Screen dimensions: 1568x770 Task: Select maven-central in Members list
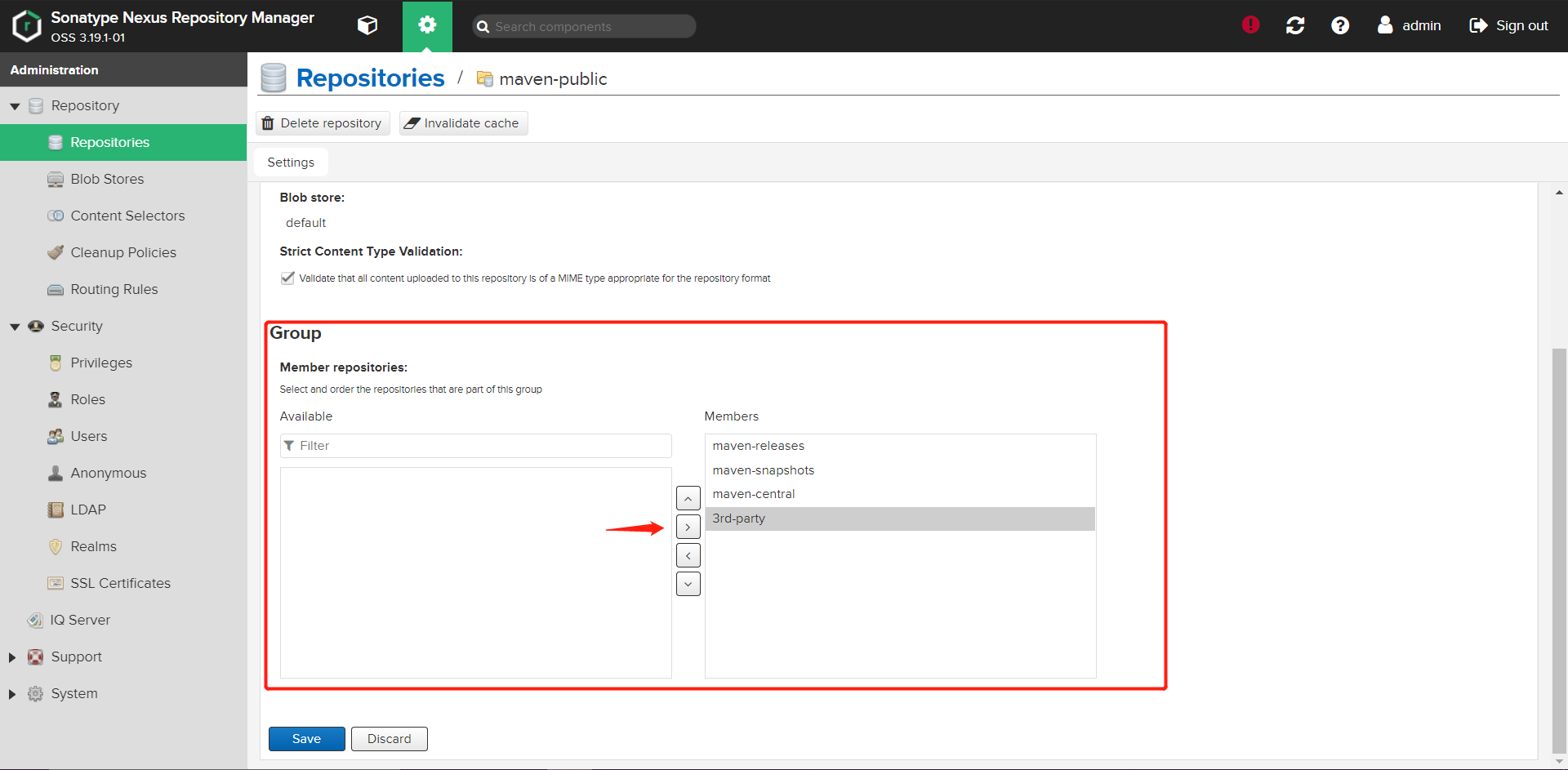[900, 494]
